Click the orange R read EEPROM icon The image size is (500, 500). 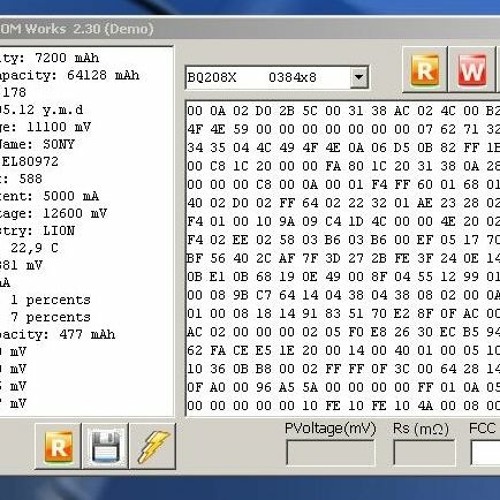pos(425,70)
